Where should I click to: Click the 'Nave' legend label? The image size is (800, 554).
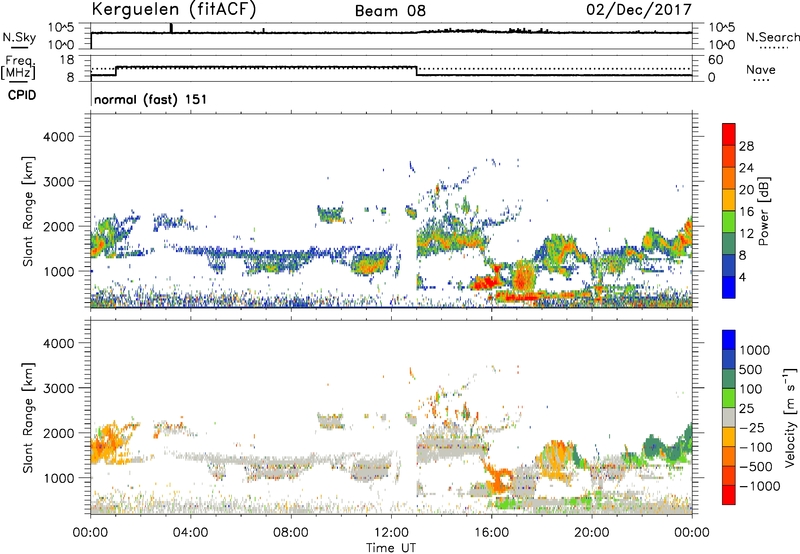click(761, 69)
